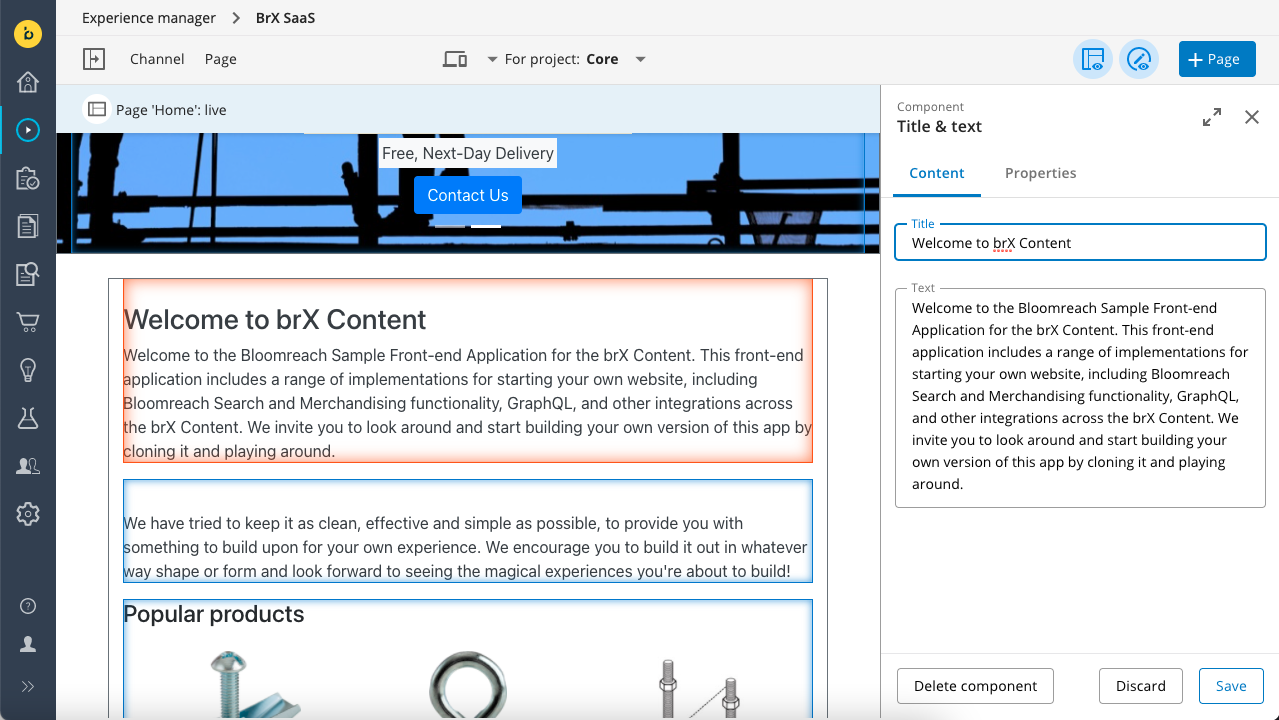Open the document search icon in sidebar
The height and width of the screenshot is (720, 1279).
28,274
